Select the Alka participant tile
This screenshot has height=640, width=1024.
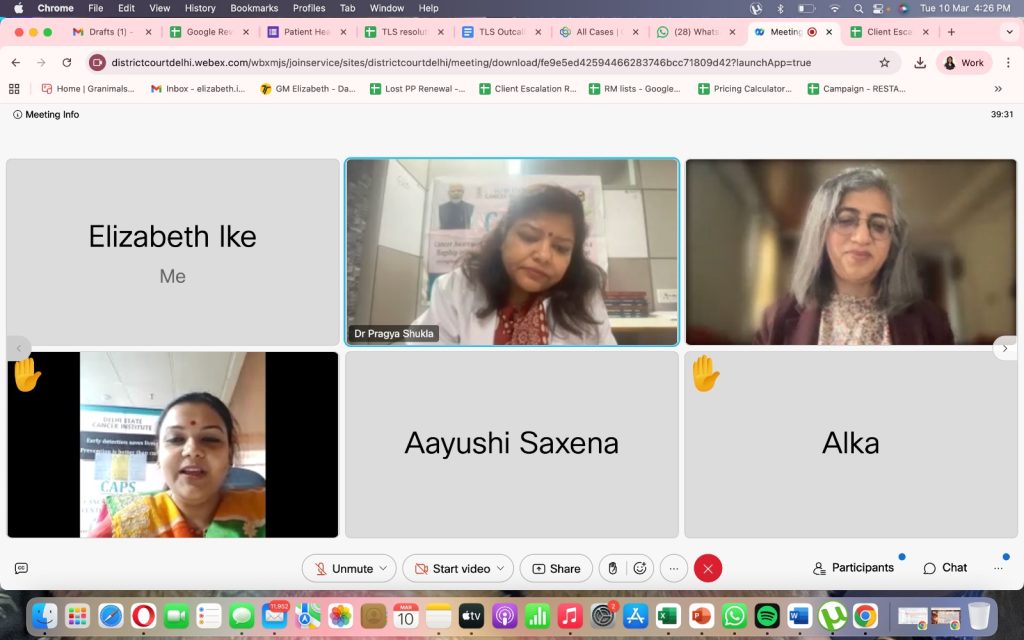tap(851, 444)
